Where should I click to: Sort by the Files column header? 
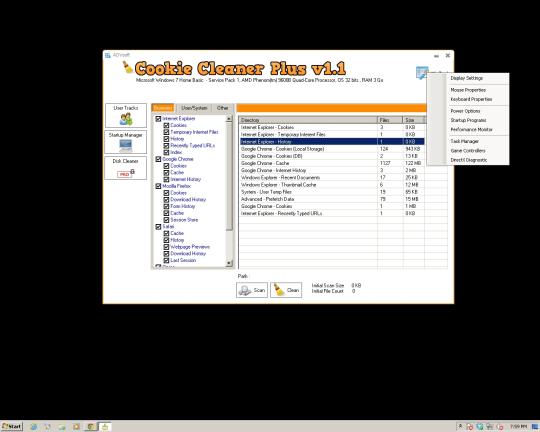390,120
